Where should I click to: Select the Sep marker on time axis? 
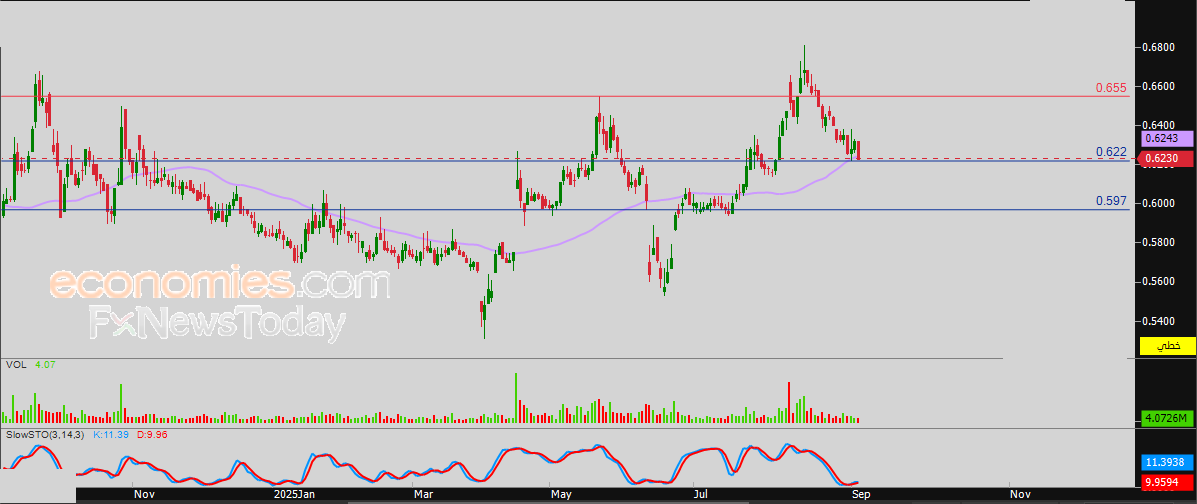click(x=859, y=494)
